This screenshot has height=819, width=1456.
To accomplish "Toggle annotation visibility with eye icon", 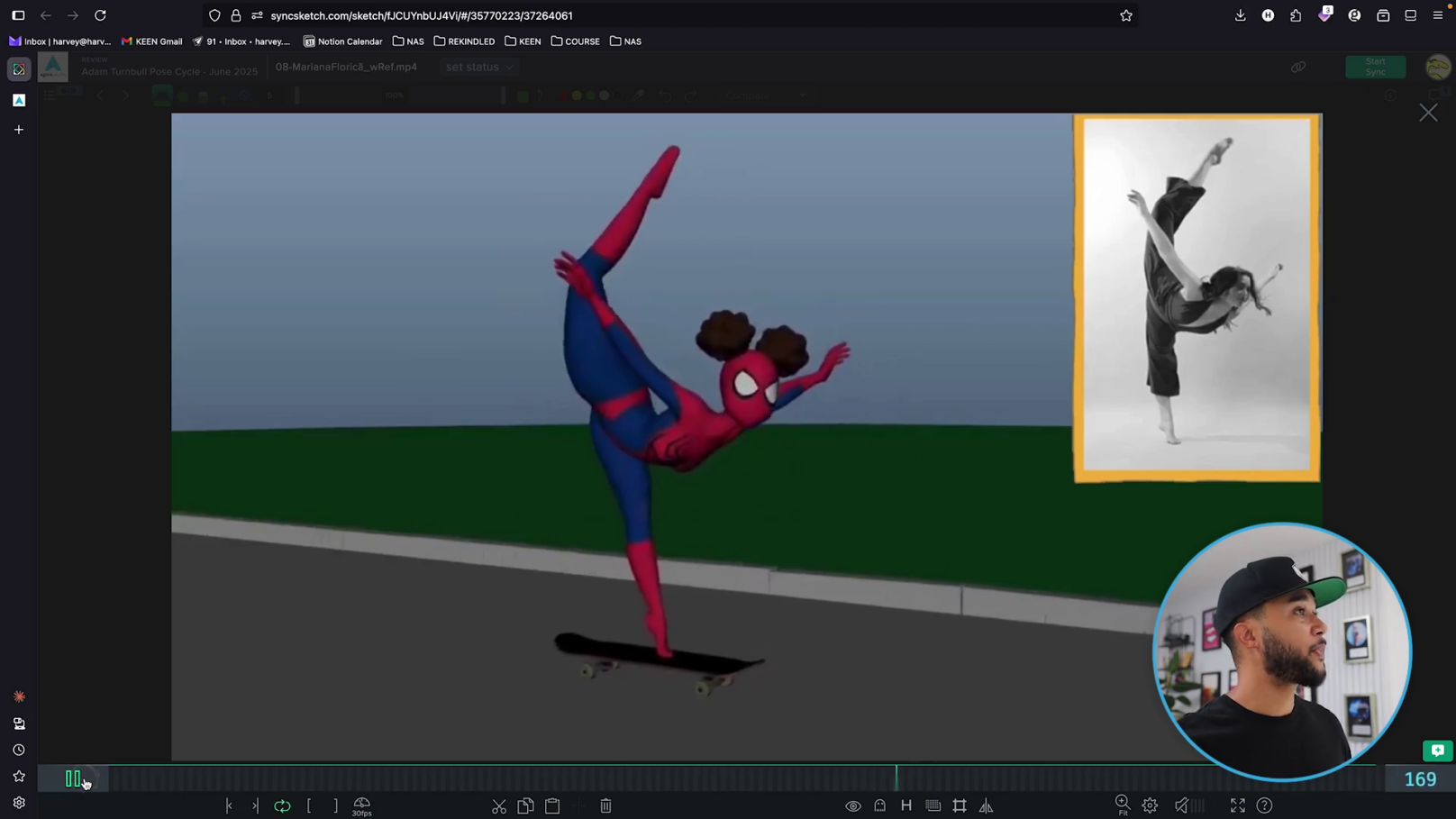I will pos(852,805).
